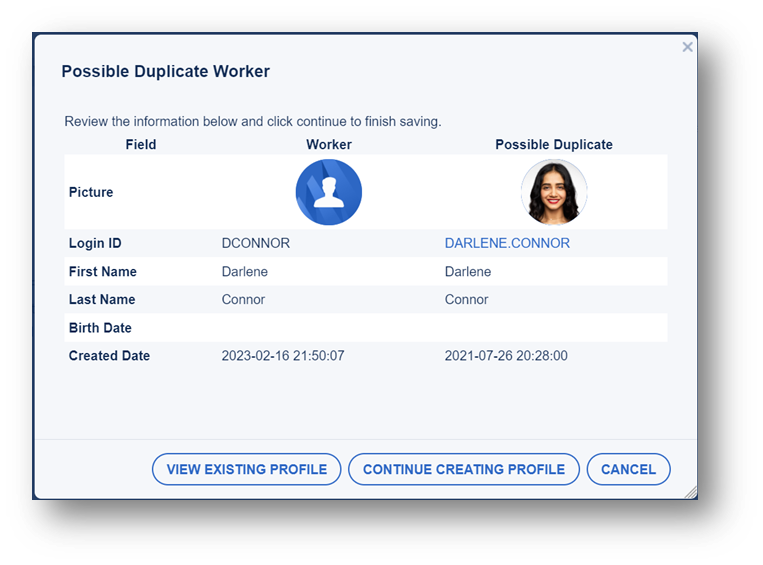The width and height of the screenshot is (763, 565).
Task: Select the 'Picture' row label
Action: 91,192
